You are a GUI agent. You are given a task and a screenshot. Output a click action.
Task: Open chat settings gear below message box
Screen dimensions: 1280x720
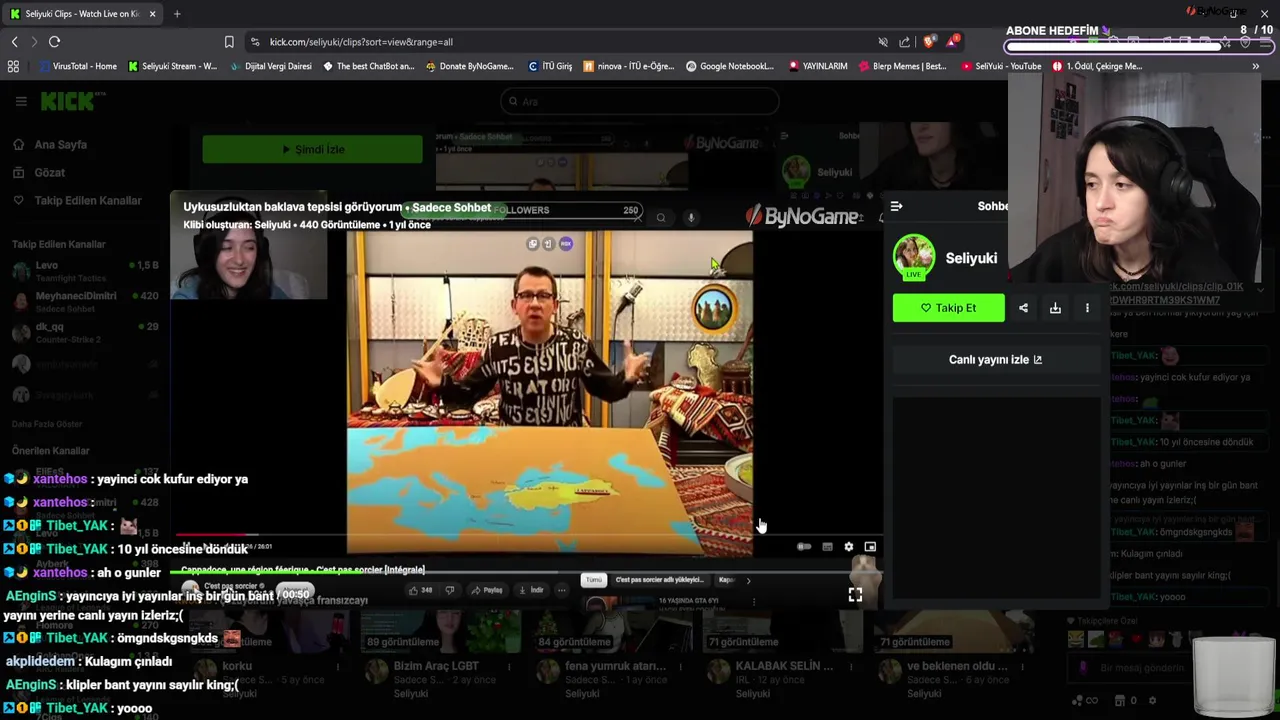(1152, 701)
